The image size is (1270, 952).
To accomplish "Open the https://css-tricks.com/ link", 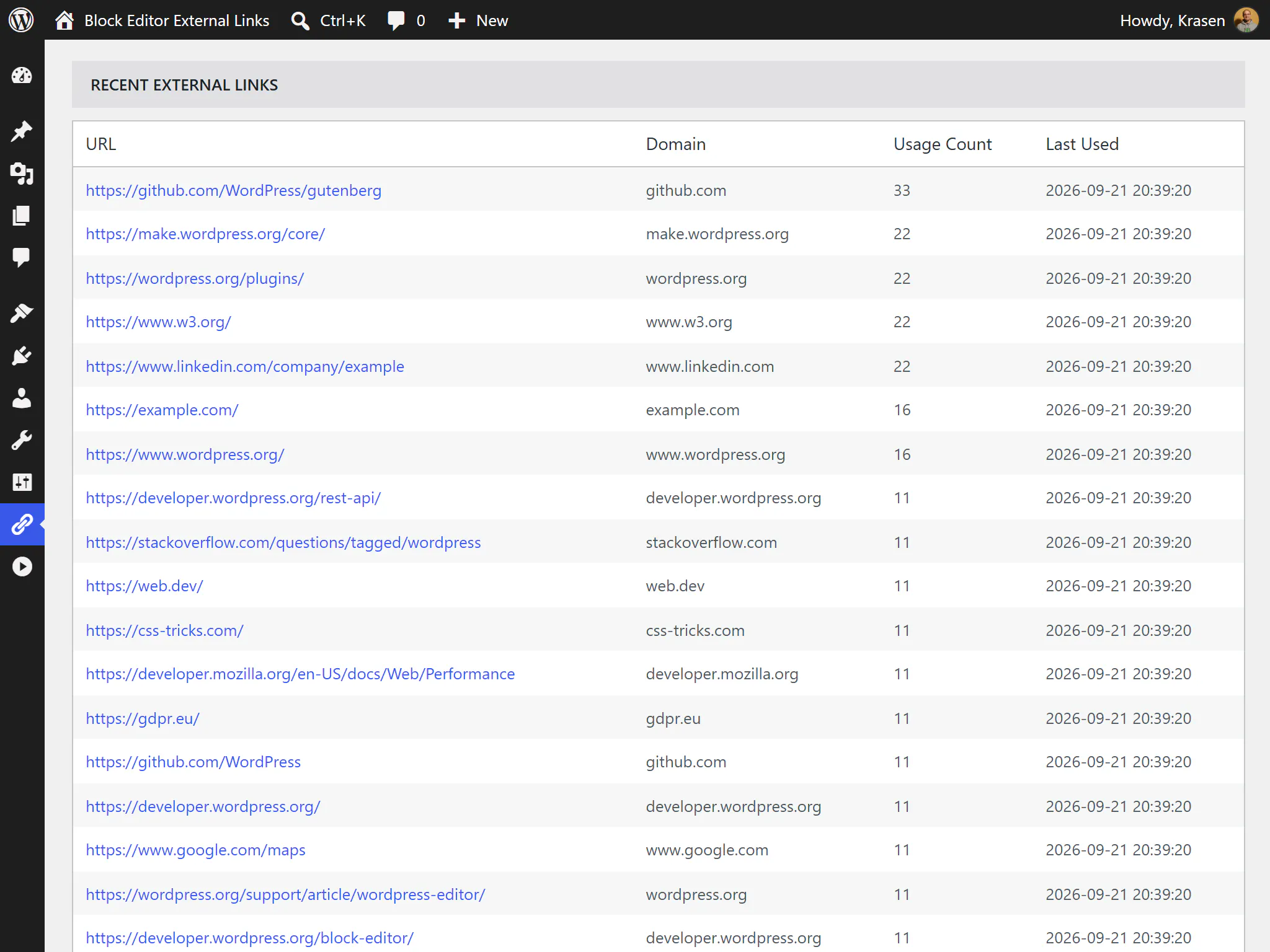I will (x=164, y=630).
